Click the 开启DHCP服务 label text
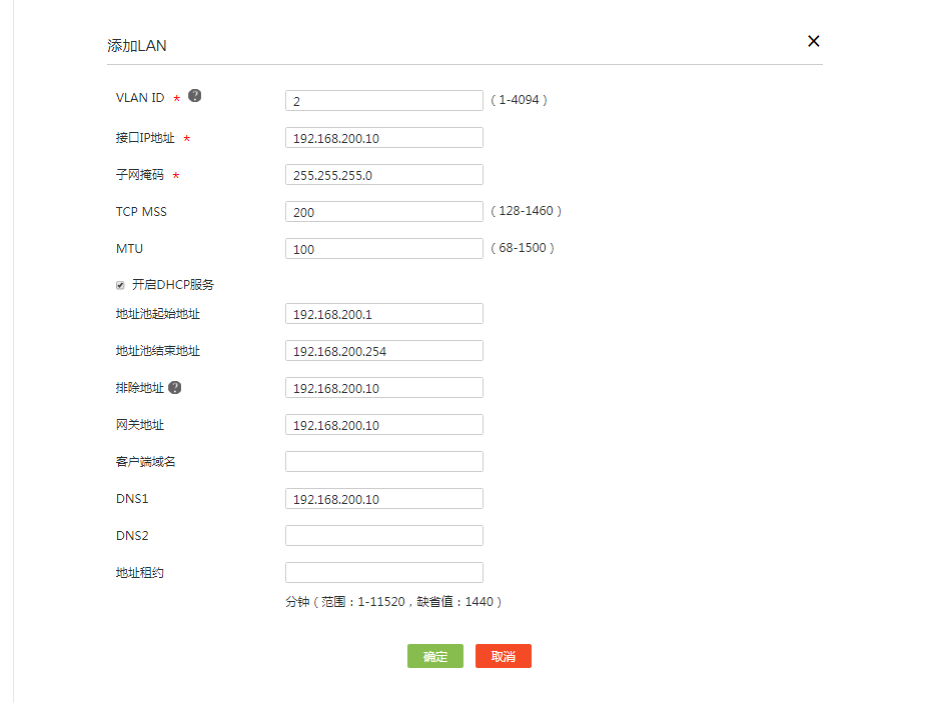This screenshot has height=703, width=933. [173, 285]
